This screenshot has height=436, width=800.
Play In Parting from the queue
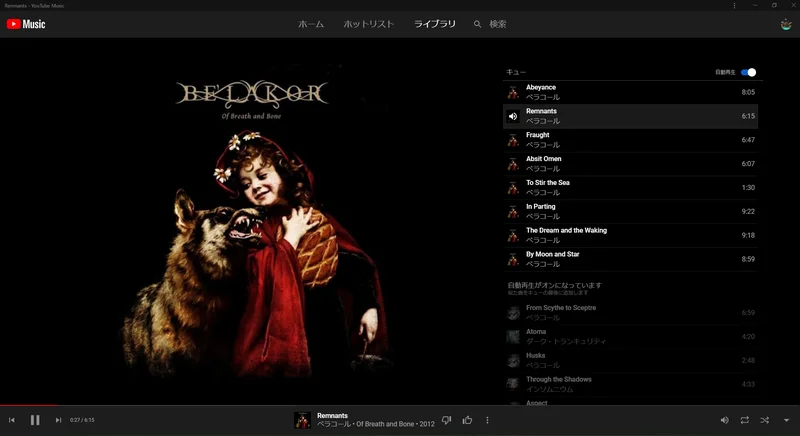630,212
